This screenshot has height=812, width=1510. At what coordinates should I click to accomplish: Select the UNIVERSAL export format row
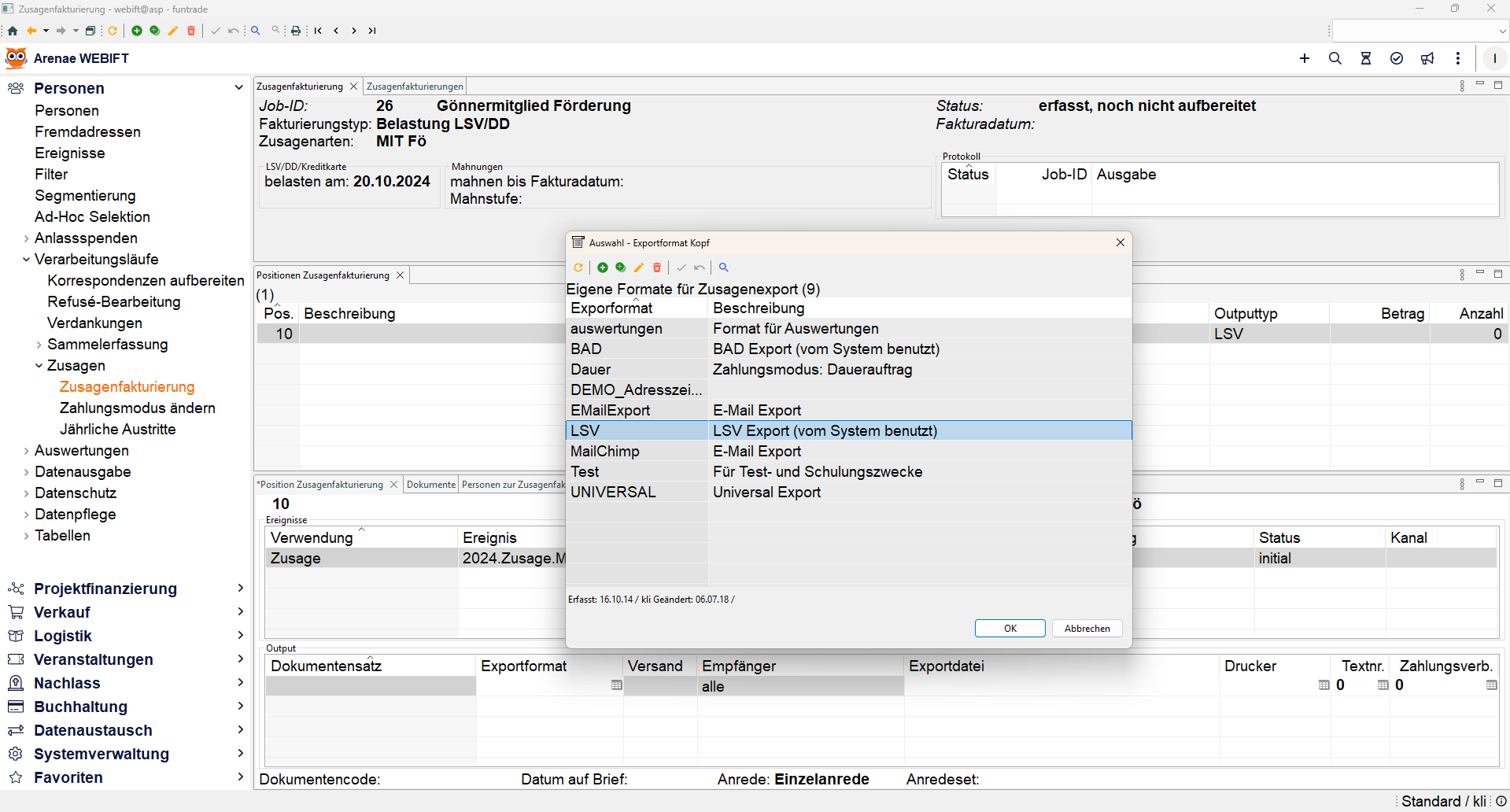point(613,493)
